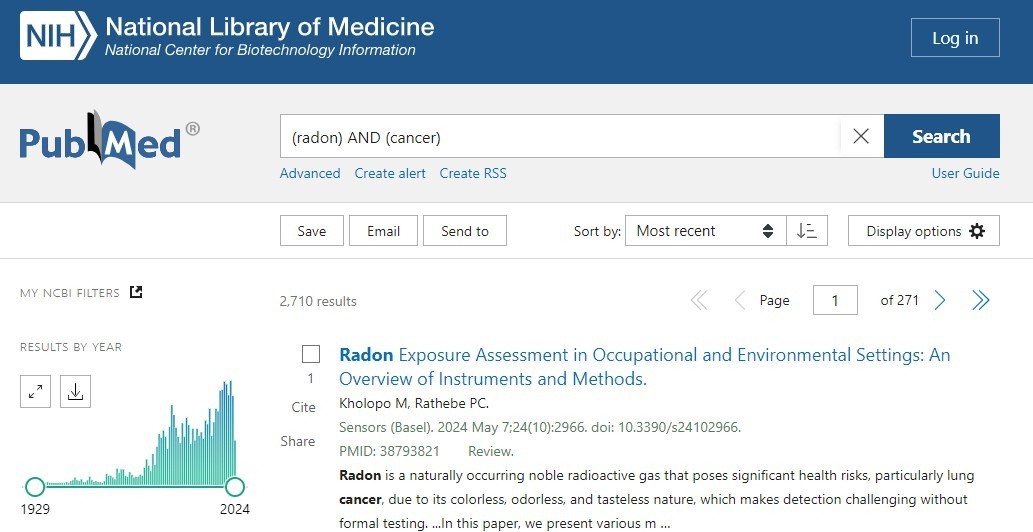Click the RESULTS BY YEAR heading
Image resolution: width=1033 pixels, height=532 pixels.
pyautogui.click(x=71, y=347)
